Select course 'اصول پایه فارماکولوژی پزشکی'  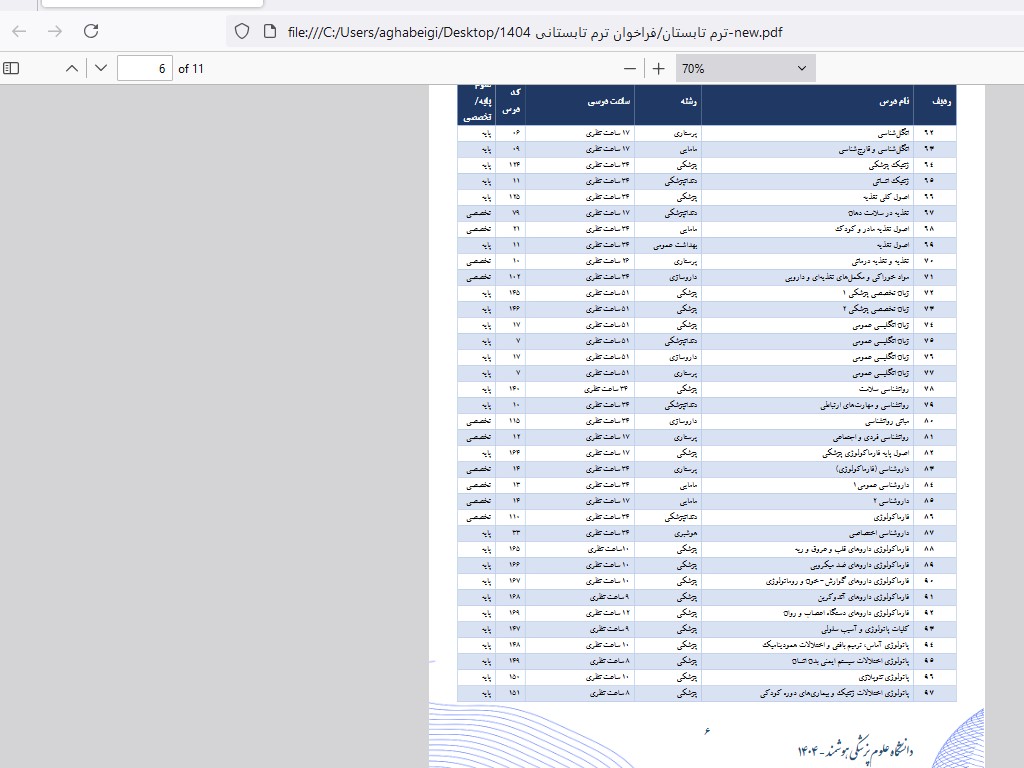click(865, 453)
